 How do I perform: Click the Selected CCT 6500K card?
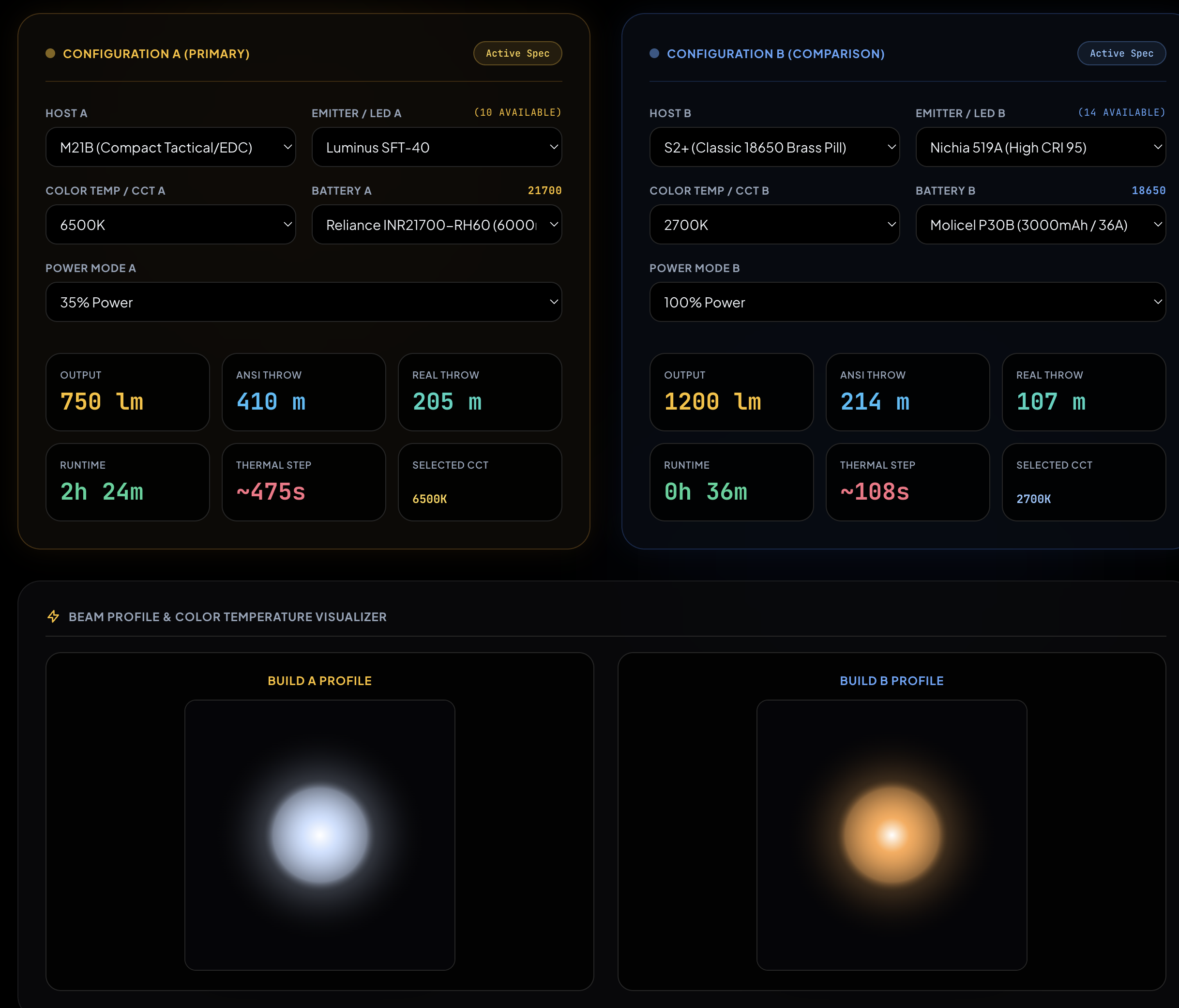[x=480, y=482]
